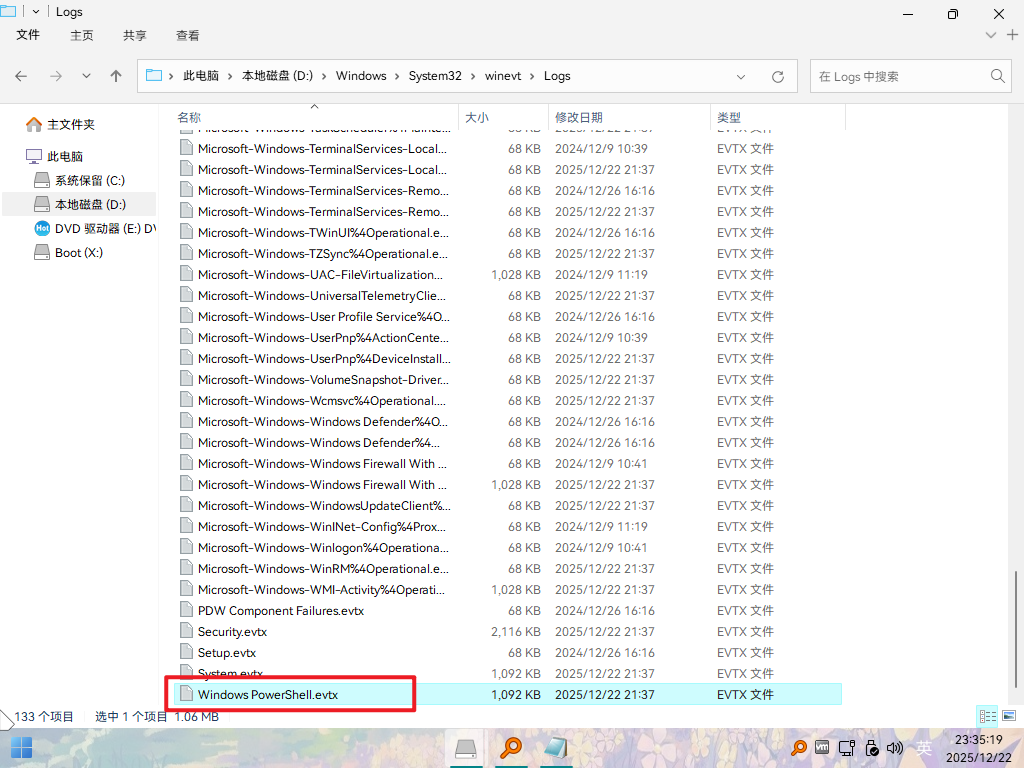Go up one folder level
The width and height of the screenshot is (1024, 768).
(x=116, y=76)
